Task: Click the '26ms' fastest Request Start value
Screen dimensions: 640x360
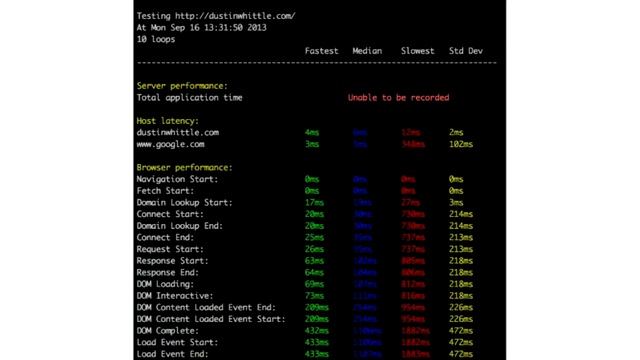Action: point(314,249)
